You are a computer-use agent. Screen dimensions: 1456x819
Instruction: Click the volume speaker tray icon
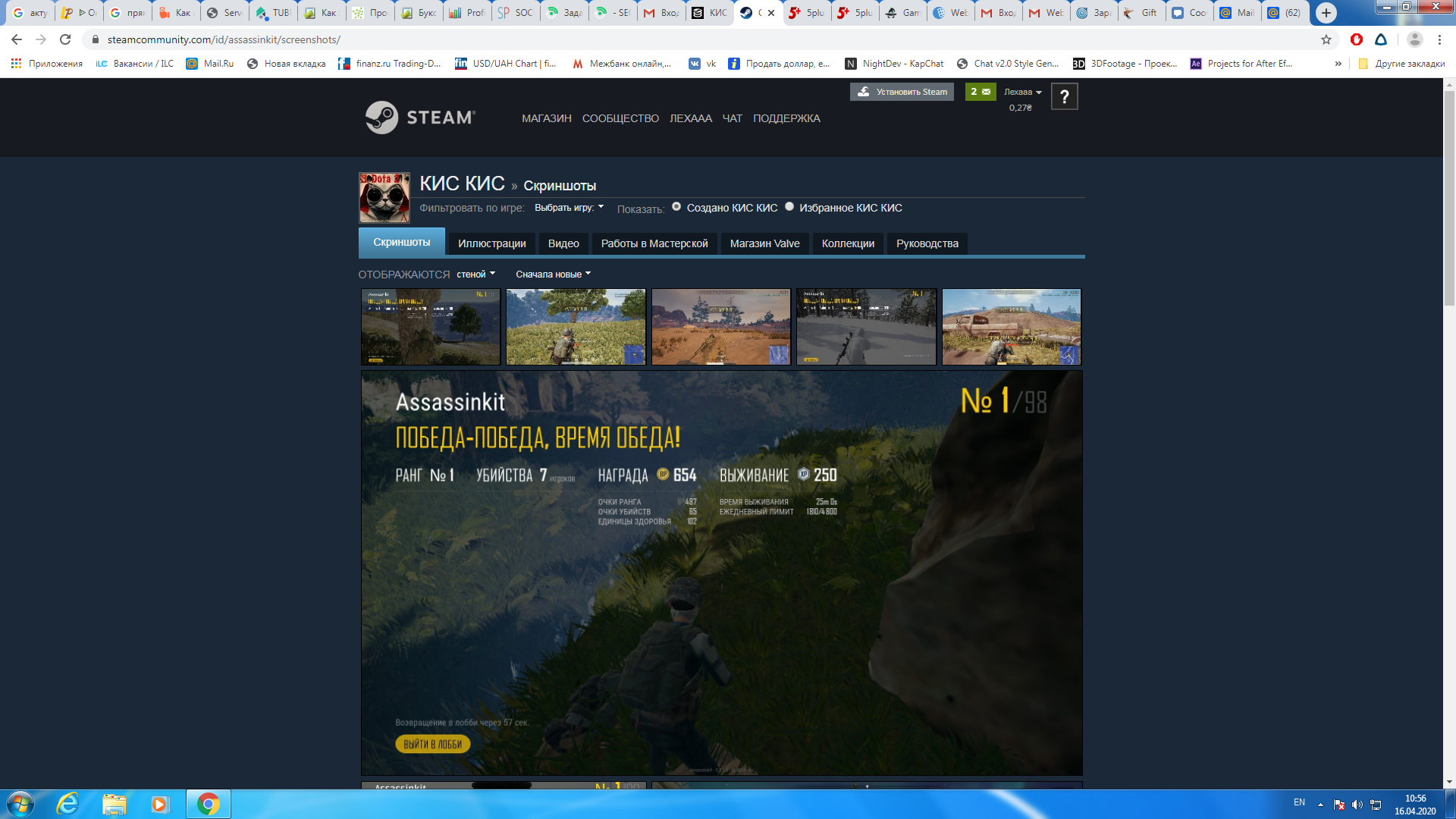point(1357,805)
